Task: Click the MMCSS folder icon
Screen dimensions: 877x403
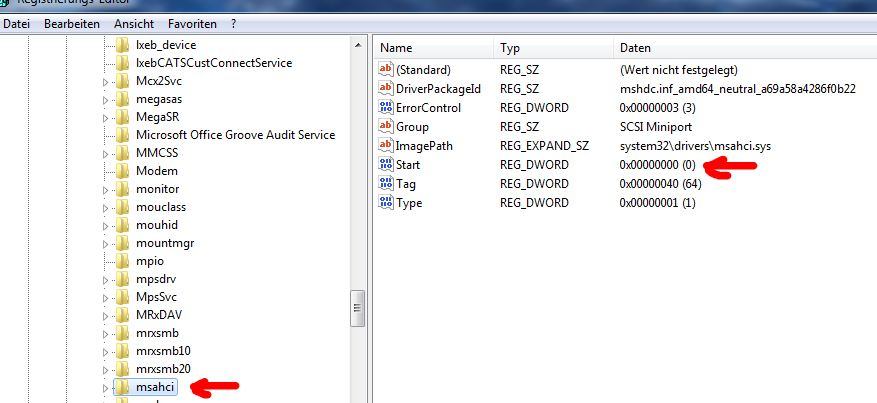Action: tap(122, 153)
